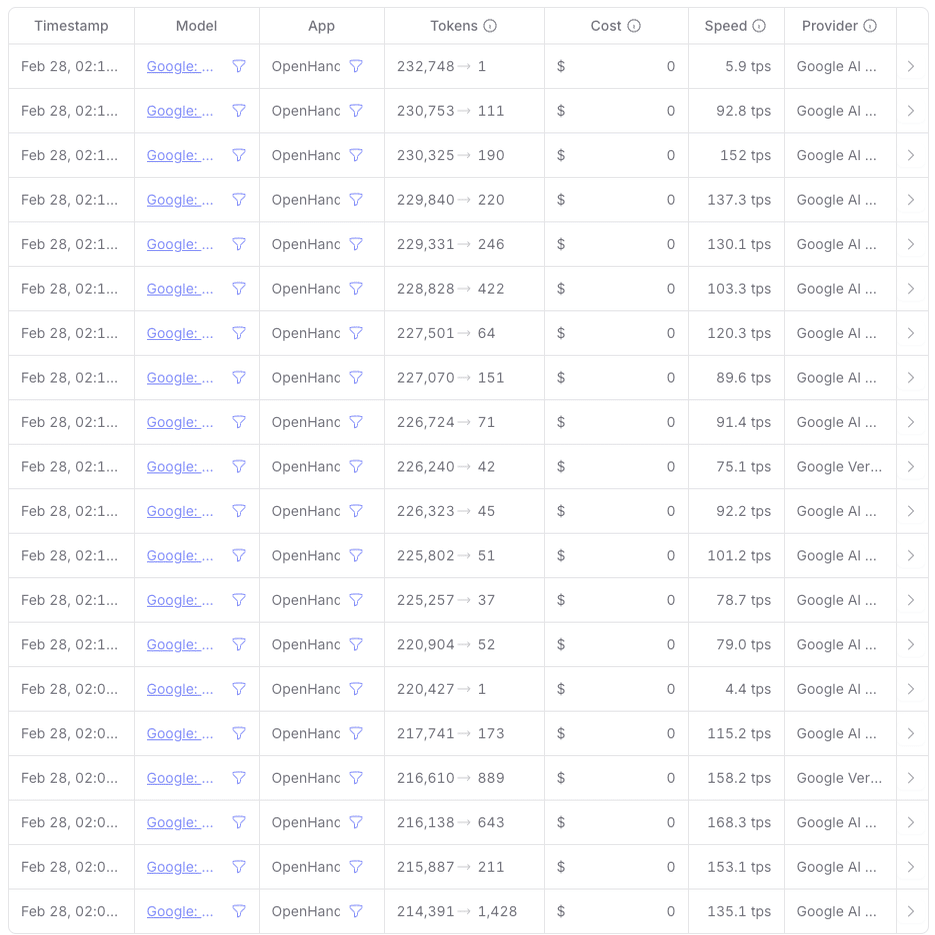Viewport: 935px width, 935px height.
Task: Filter by model in the 220,904 tokens row
Action: tap(239, 645)
